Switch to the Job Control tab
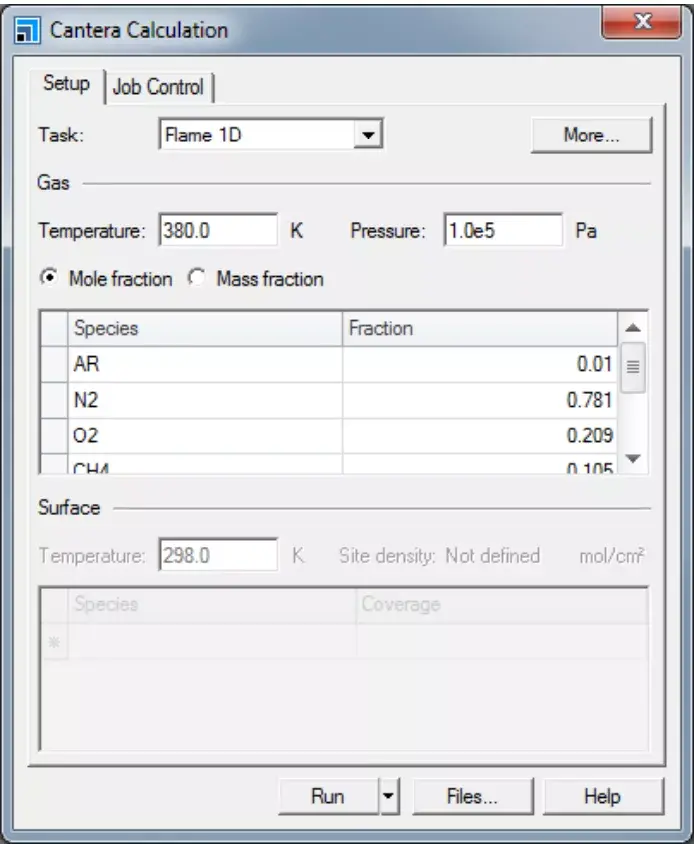Screen dimensions: 694x844 click(158, 86)
